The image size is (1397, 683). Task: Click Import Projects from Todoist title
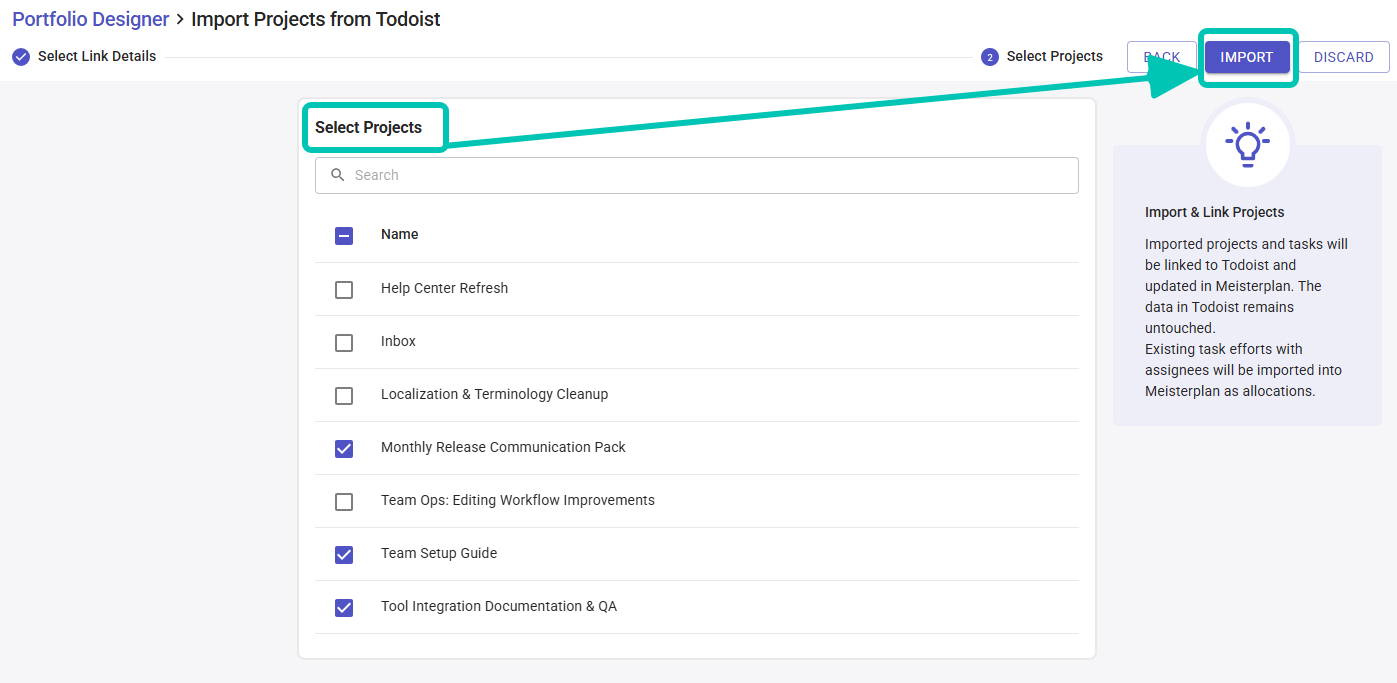click(x=316, y=19)
